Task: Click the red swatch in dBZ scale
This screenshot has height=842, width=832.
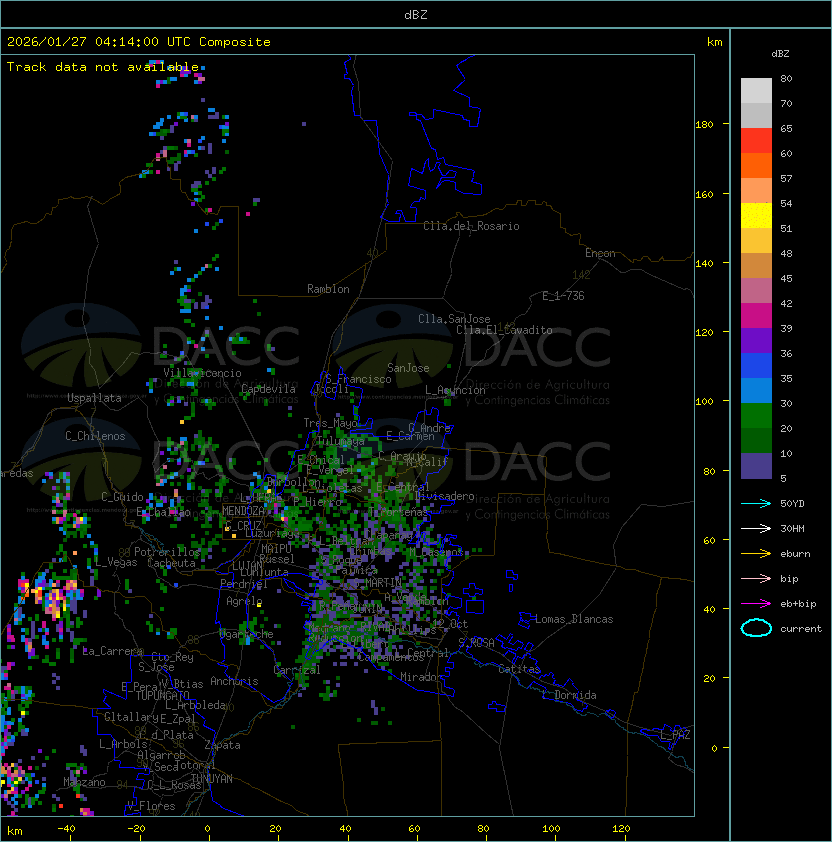Action: [x=756, y=140]
